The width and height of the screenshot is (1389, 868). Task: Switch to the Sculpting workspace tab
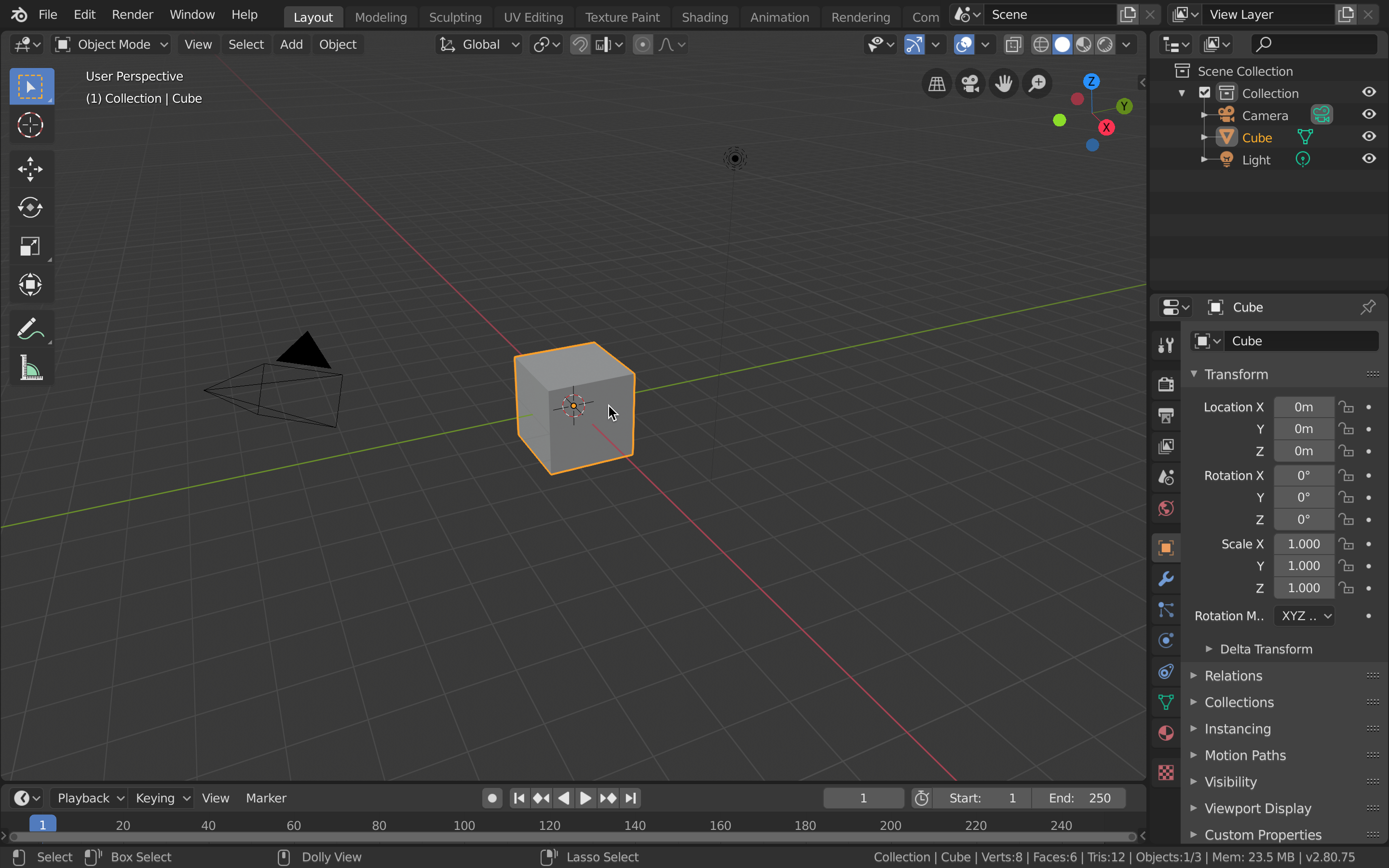(x=455, y=17)
